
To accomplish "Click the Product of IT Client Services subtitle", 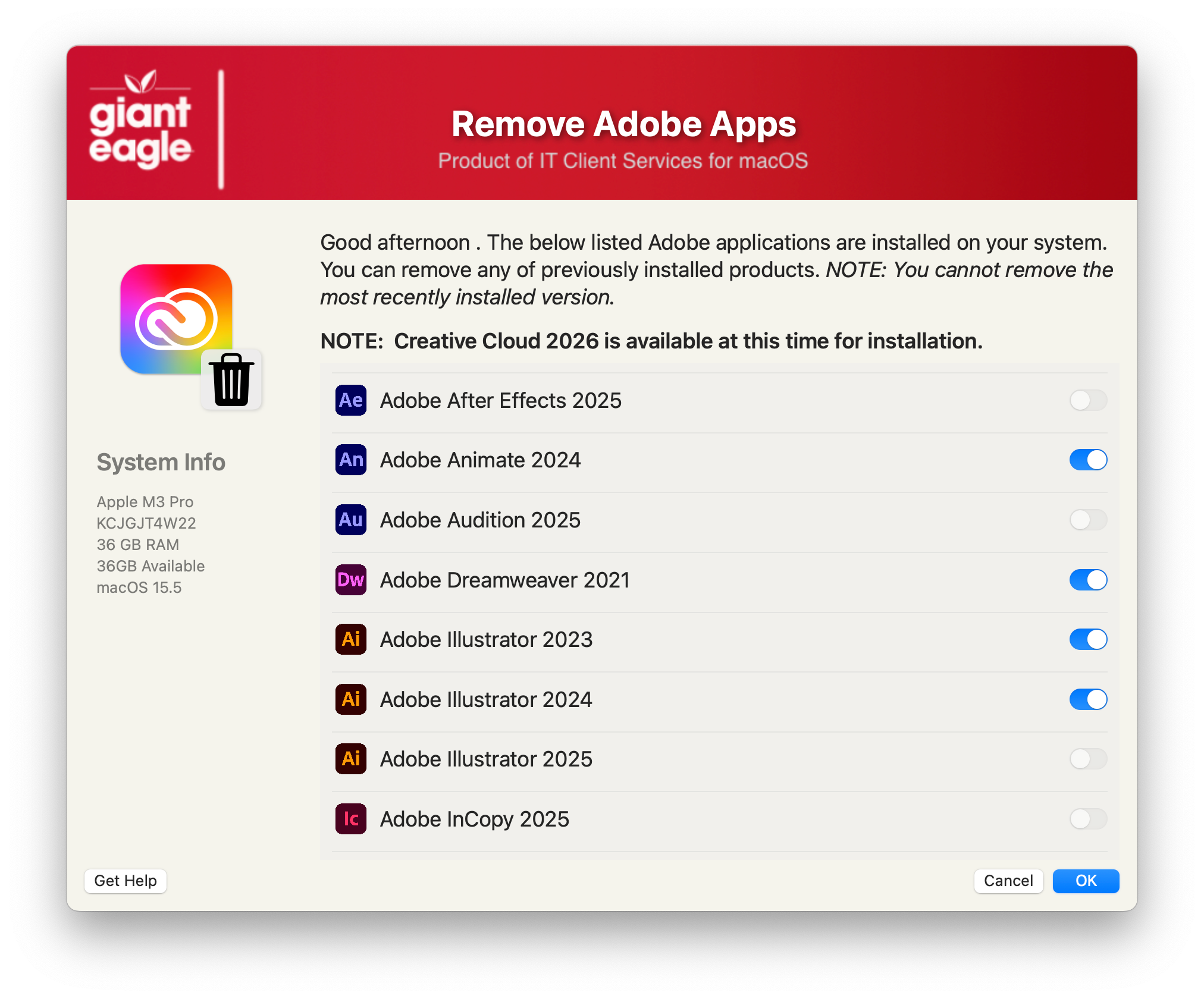I will tap(623, 161).
